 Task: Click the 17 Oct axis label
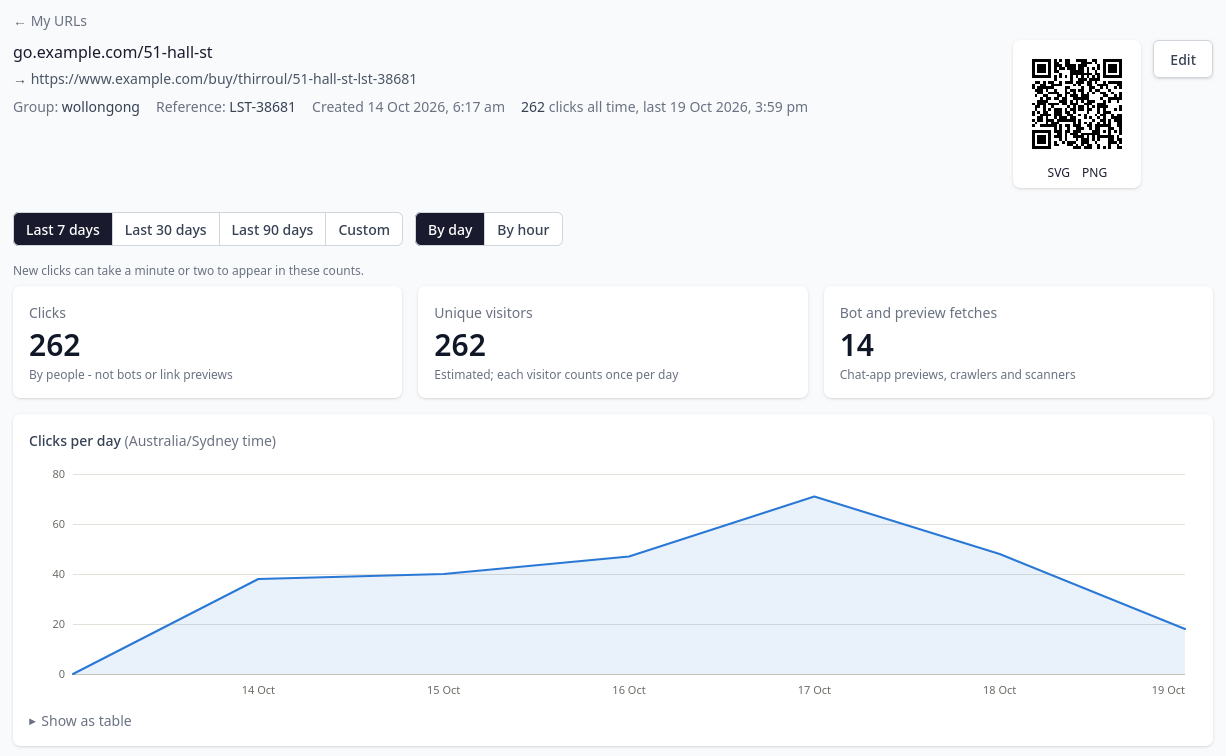pyautogui.click(x=814, y=690)
